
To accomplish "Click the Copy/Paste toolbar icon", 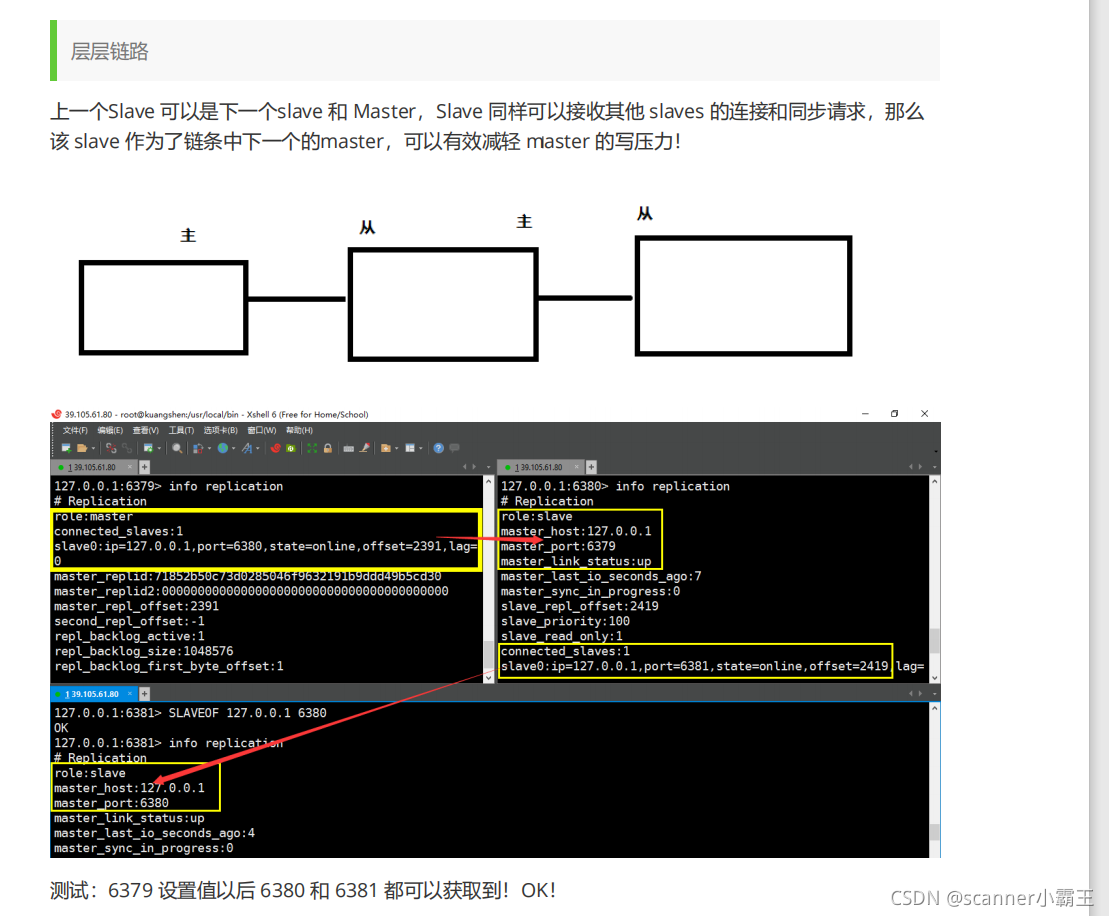I will coord(198,448).
